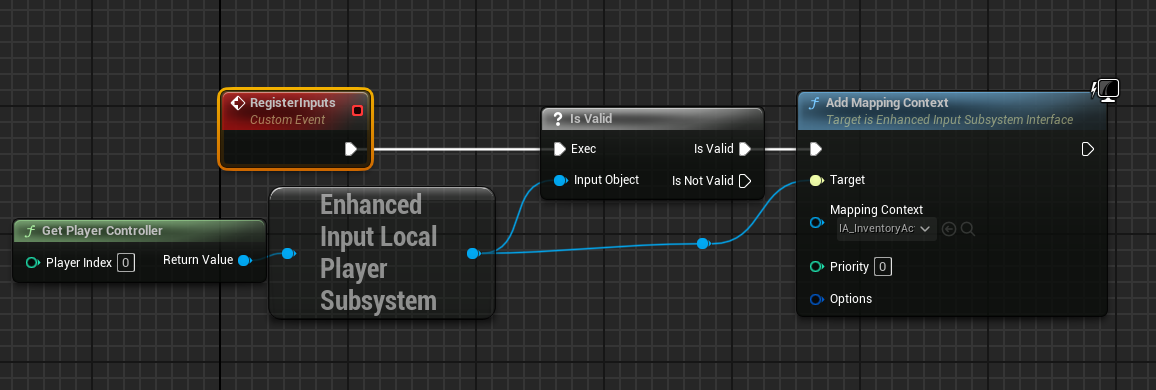The height and width of the screenshot is (390, 1156).
Task: Browse to Mapping Context asset magnifier icon
Action: pos(968,229)
